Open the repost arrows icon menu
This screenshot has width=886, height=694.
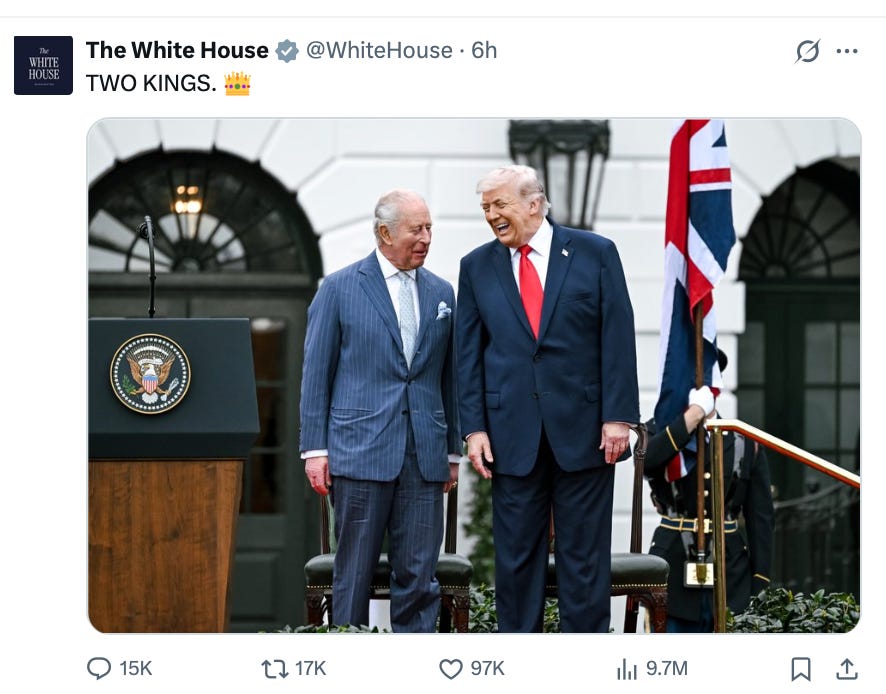[275, 669]
